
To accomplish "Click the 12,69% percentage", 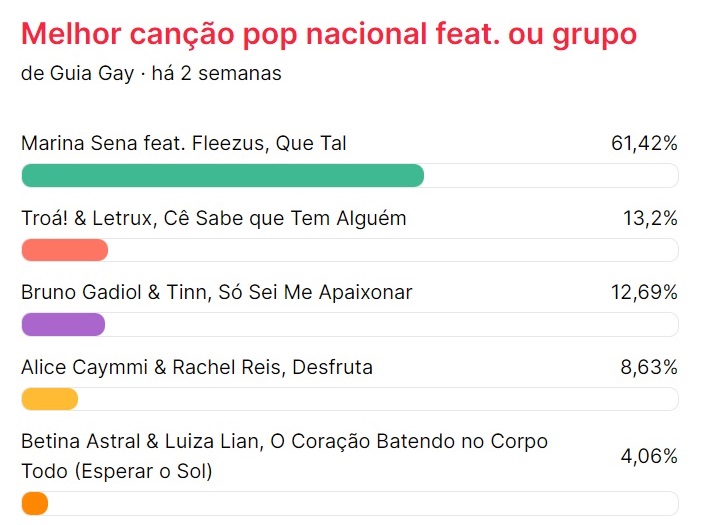I will pos(644,293).
